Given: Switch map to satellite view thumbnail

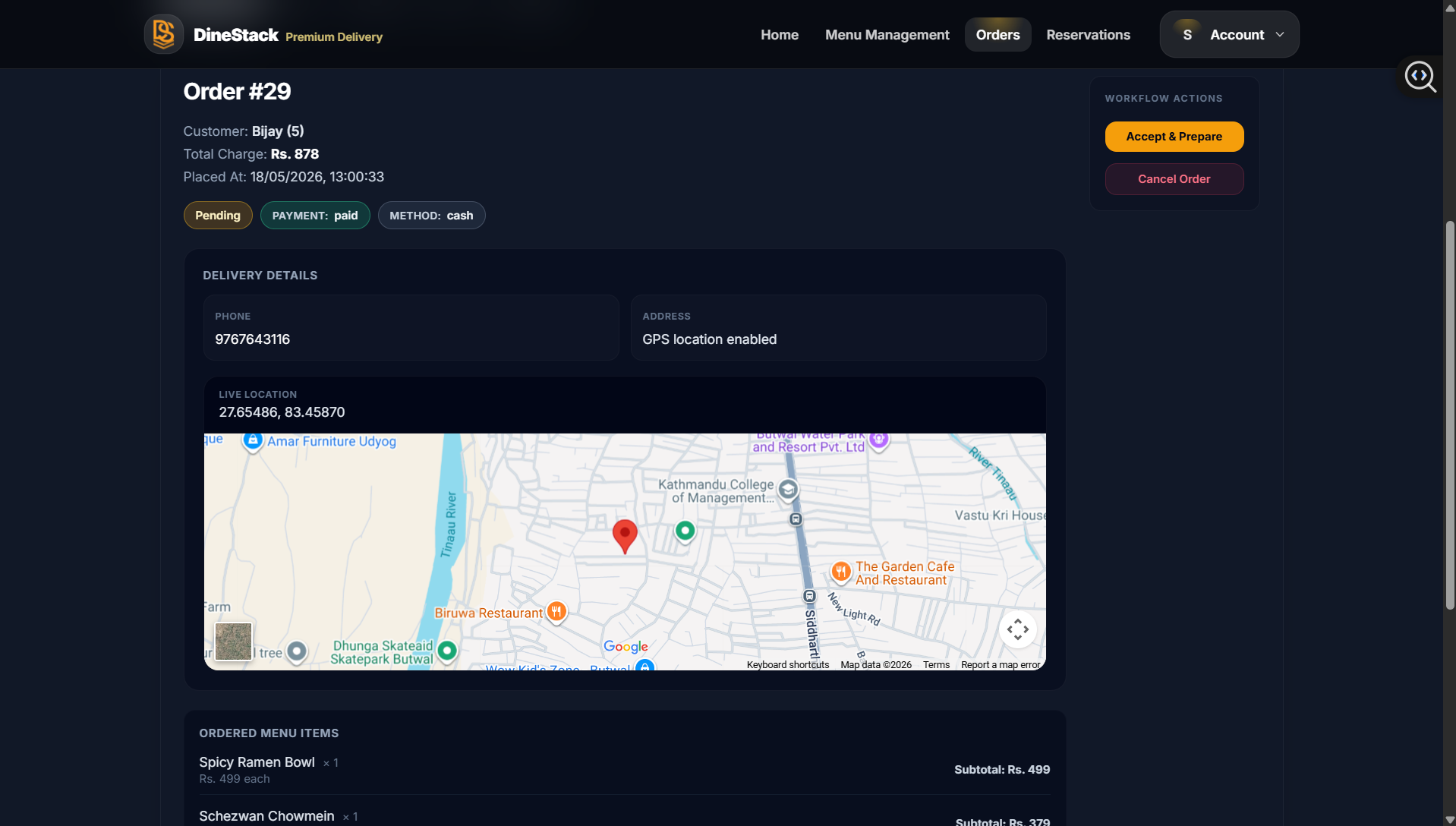Looking at the screenshot, I should pyautogui.click(x=233, y=642).
